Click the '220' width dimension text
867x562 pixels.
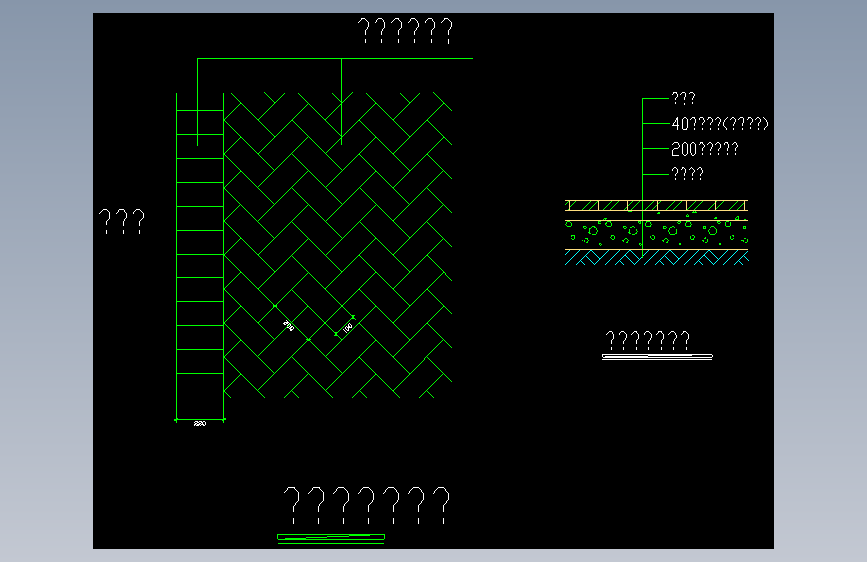click(200, 424)
